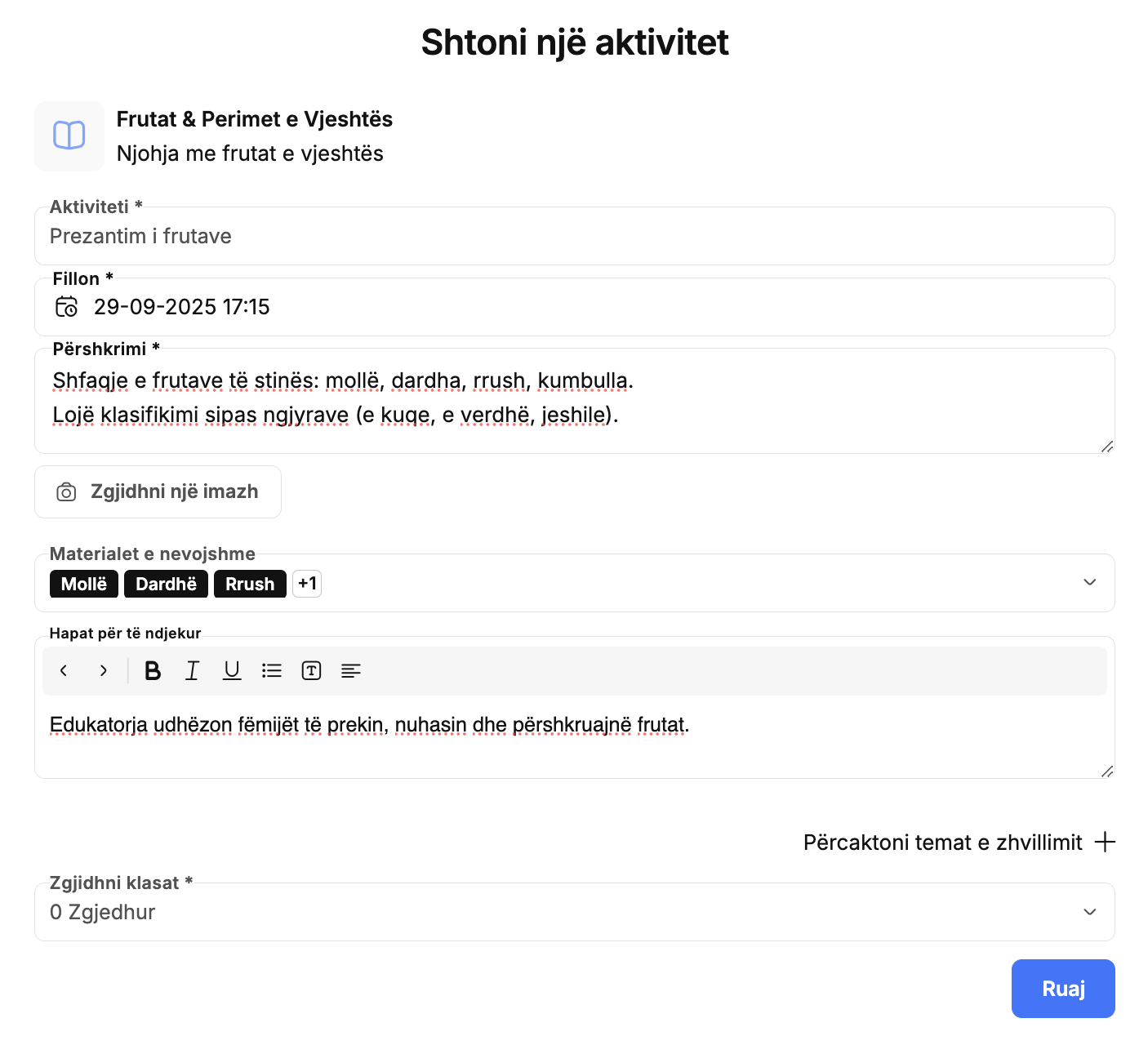This screenshot has width=1148, height=1045.
Task: Click the book icon beside the title
Action: coord(69,136)
